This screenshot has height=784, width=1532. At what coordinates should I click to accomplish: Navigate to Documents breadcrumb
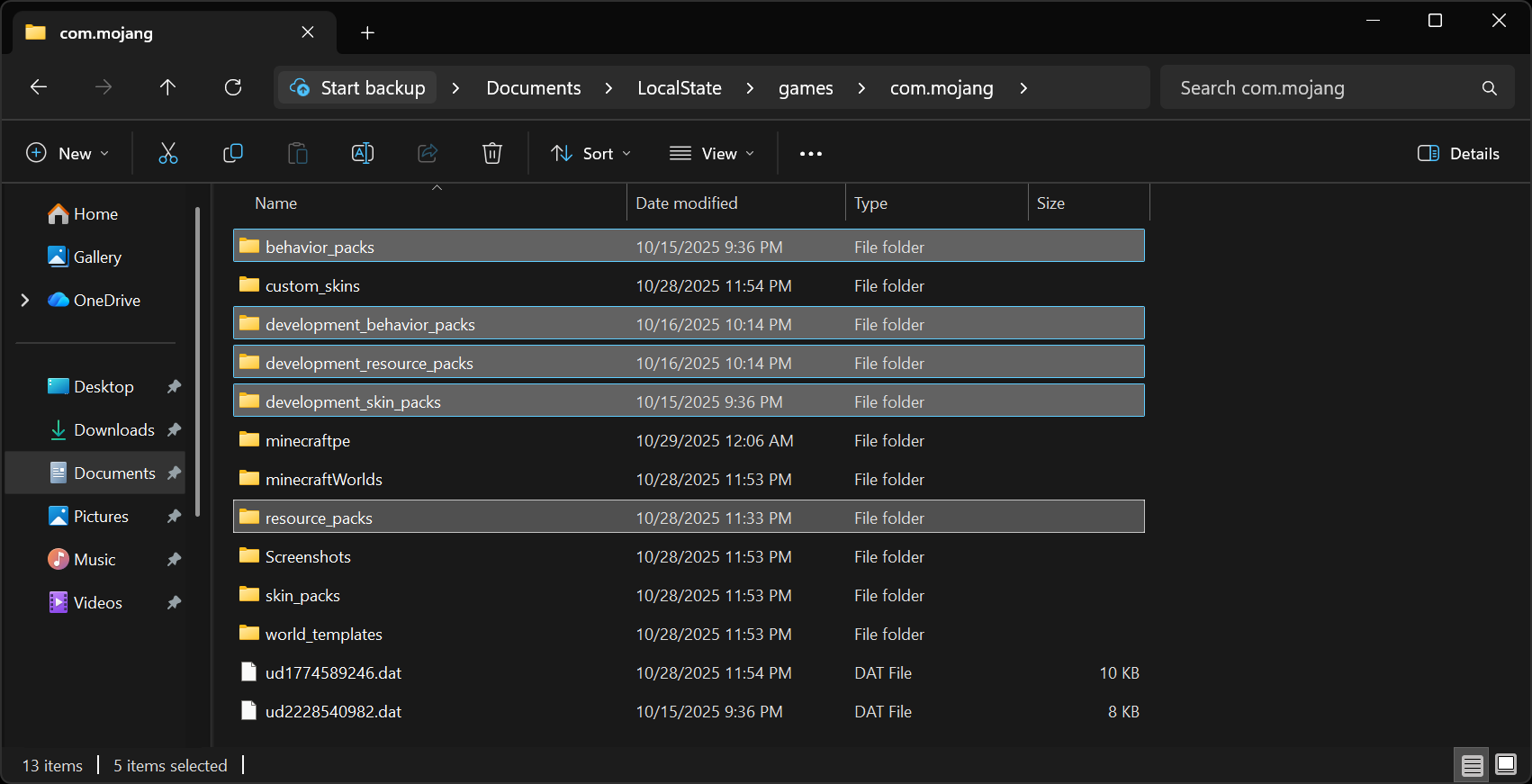pyautogui.click(x=534, y=88)
